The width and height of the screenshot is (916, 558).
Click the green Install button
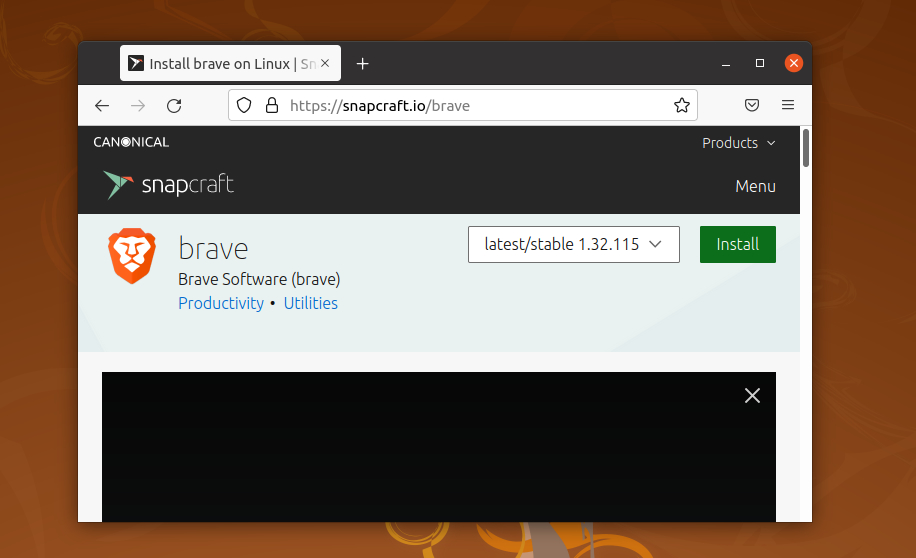coord(738,244)
